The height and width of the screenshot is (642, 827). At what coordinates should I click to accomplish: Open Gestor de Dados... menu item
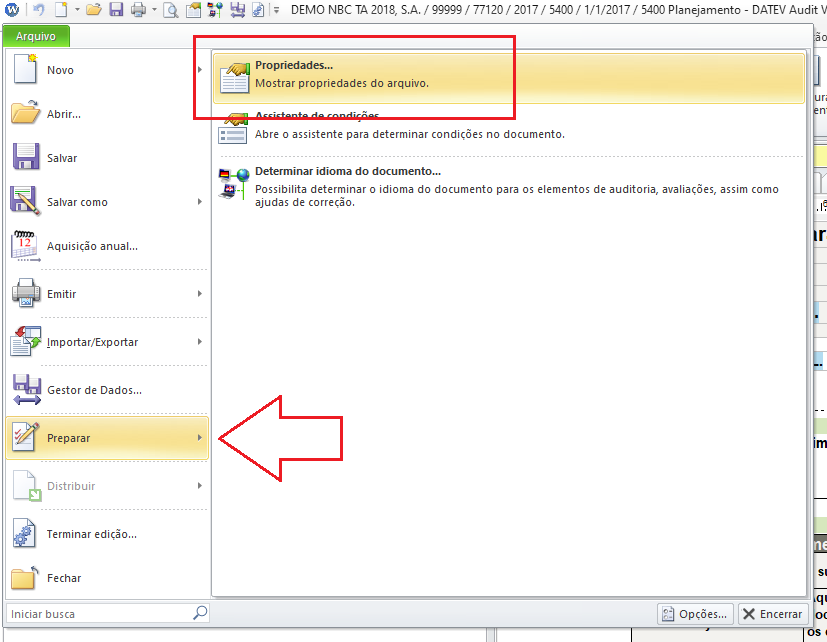coord(107,390)
